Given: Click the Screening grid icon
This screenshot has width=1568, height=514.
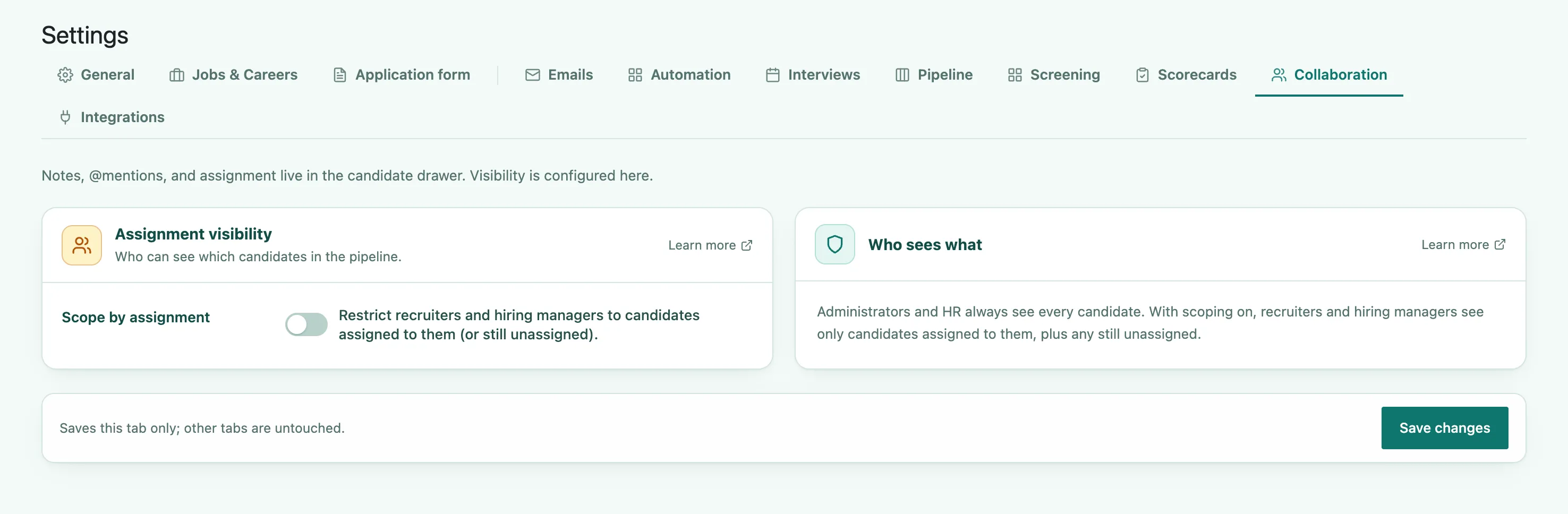Looking at the screenshot, I should click(1015, 75).
